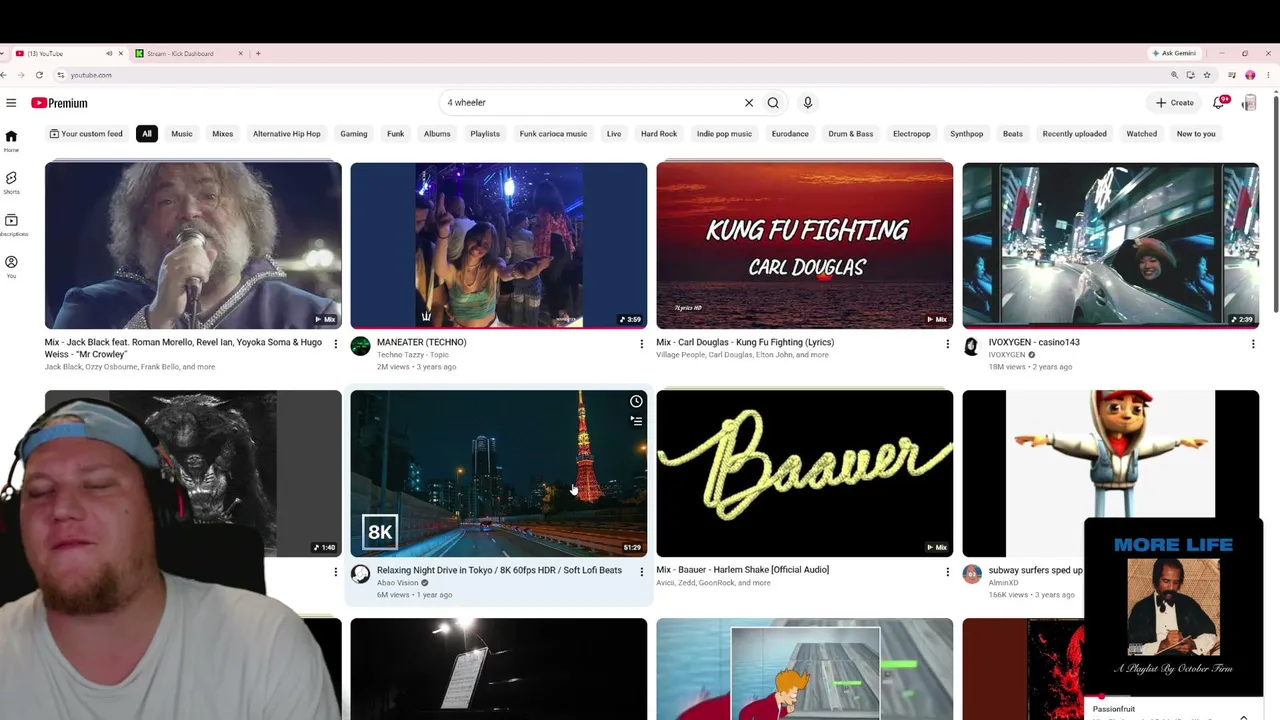Open Techno Tazzy channel avatar
The height and width of the screenshot is (720, 1280).
tap(360, 346)
